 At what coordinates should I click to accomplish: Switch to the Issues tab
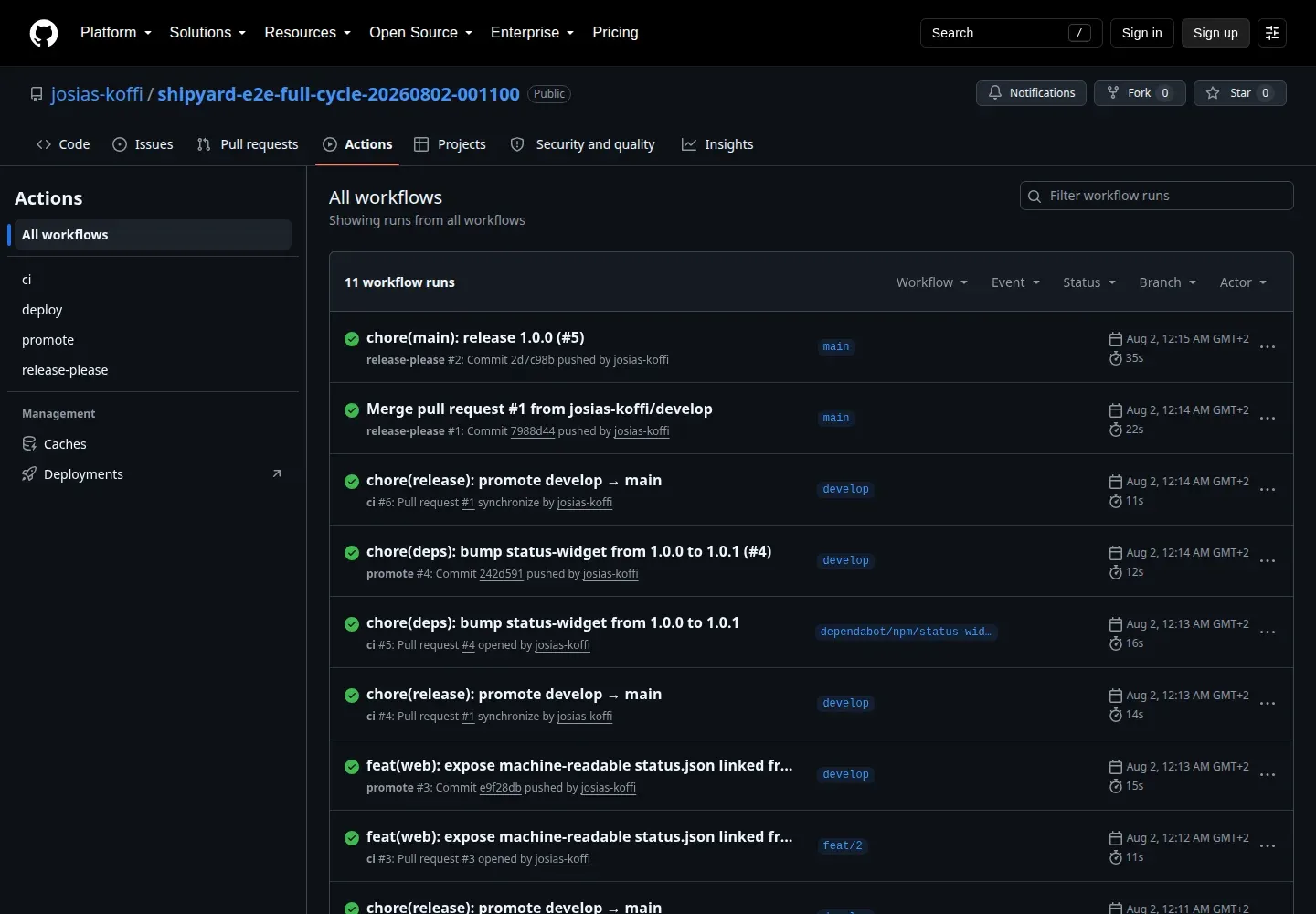coord(143,144)
